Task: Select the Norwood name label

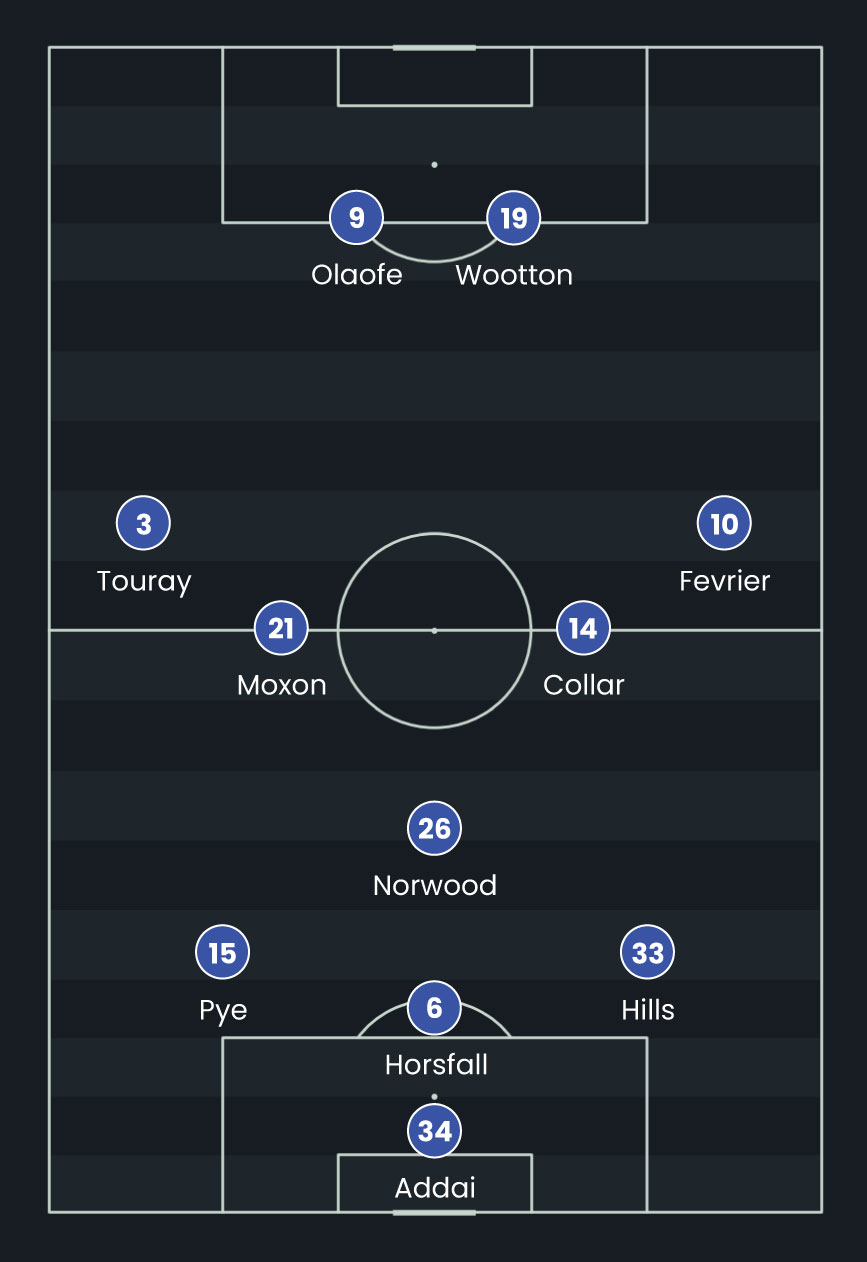Action: point(434,886)
